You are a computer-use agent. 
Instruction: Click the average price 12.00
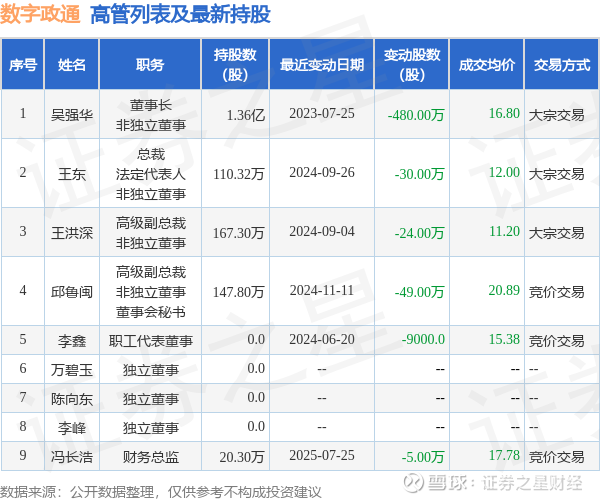[x=504, y=172]
